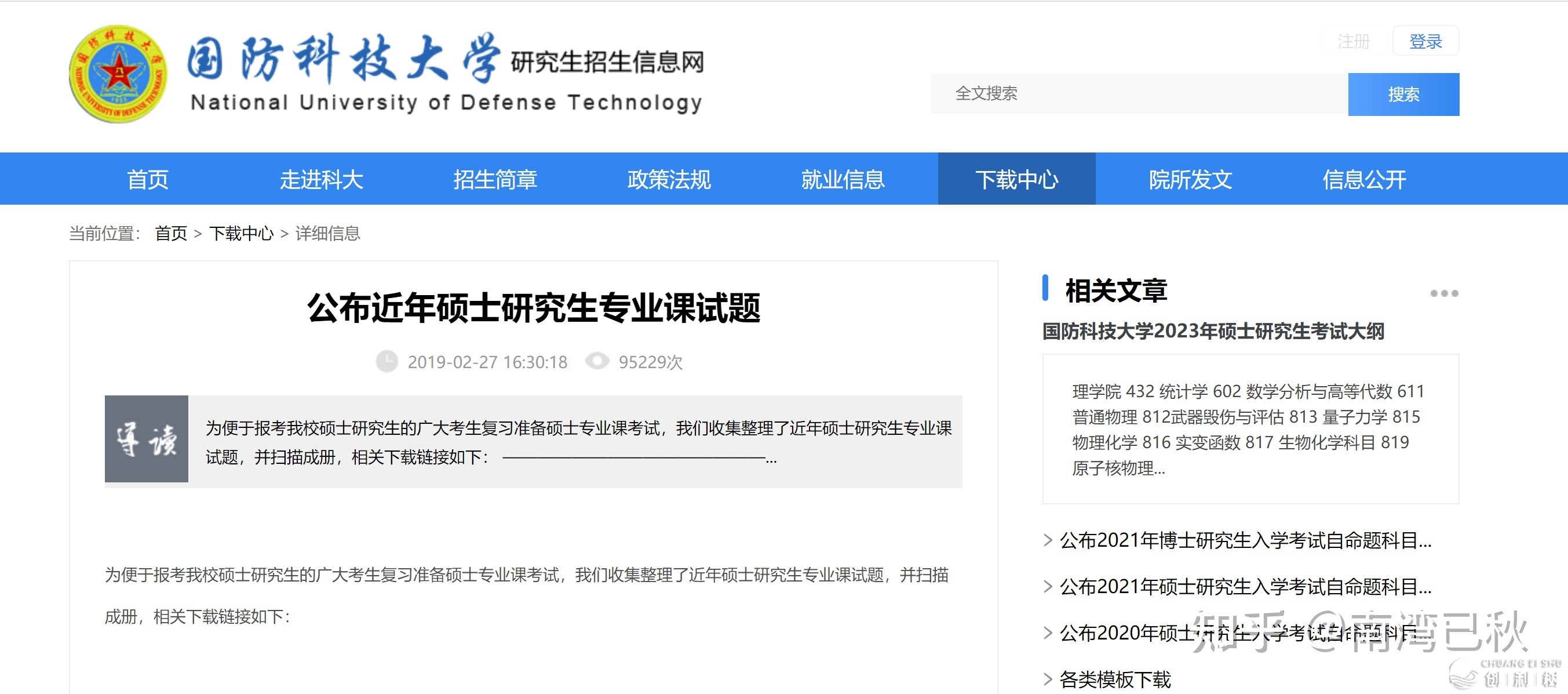Click the exam outline summary box starting 理学院 432
The height and width of the screenshot is (694, 1568).
[1250, 429]
